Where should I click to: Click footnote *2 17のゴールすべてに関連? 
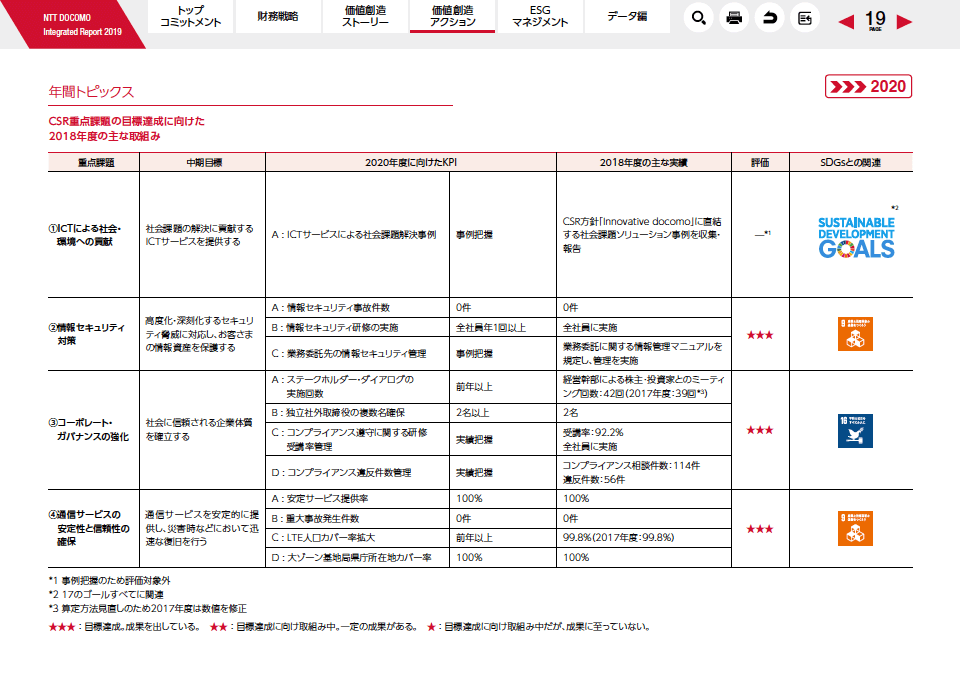click(106, 595)
